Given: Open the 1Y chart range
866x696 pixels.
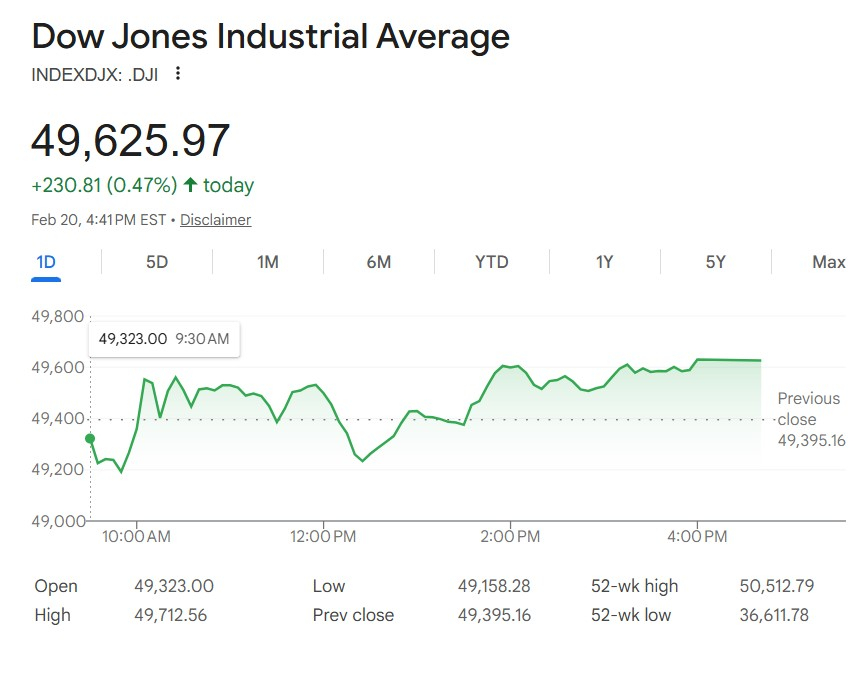Looking at the screenshot, I should 604,262.
